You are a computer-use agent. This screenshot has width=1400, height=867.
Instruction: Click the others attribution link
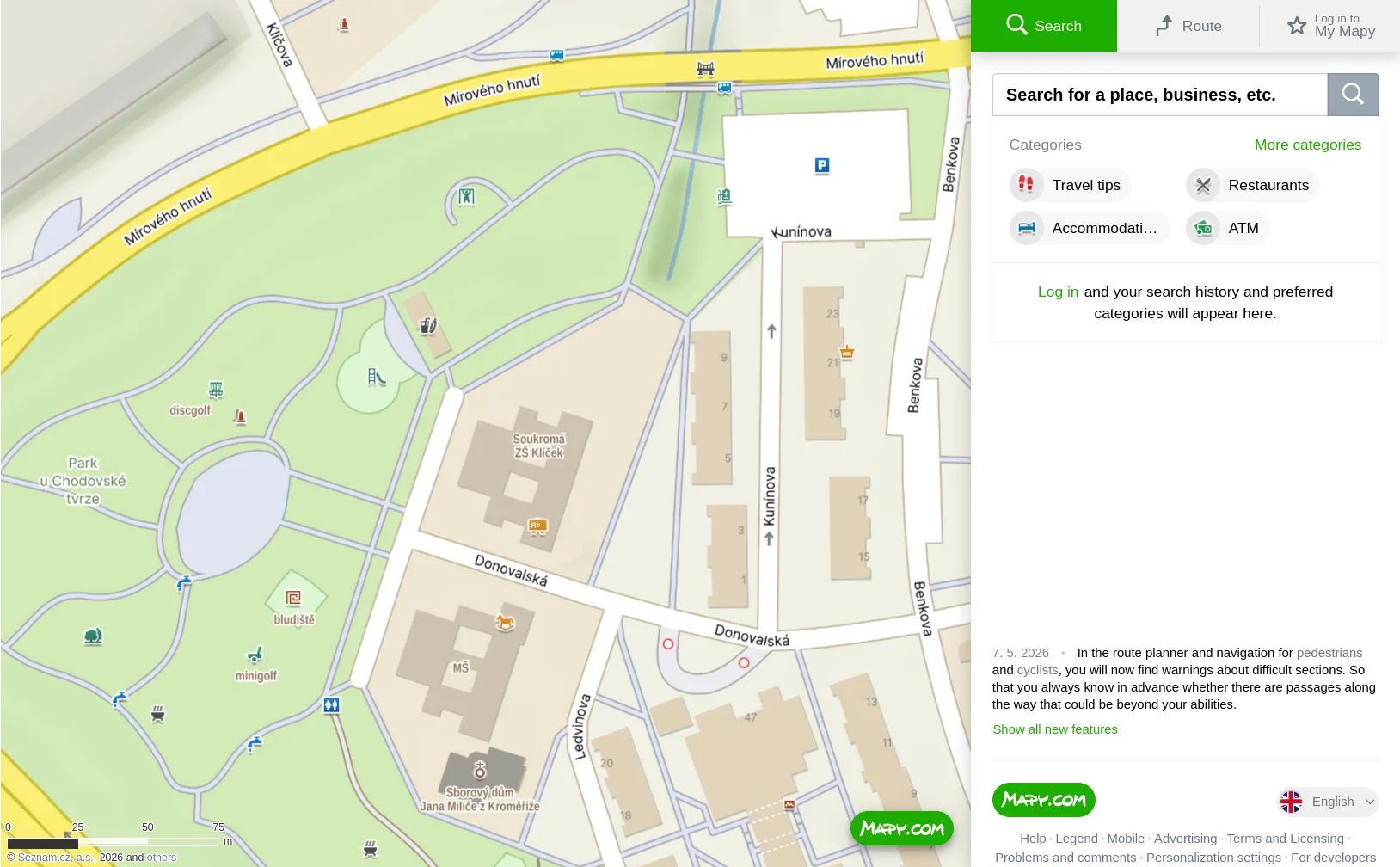coord(162,858)
